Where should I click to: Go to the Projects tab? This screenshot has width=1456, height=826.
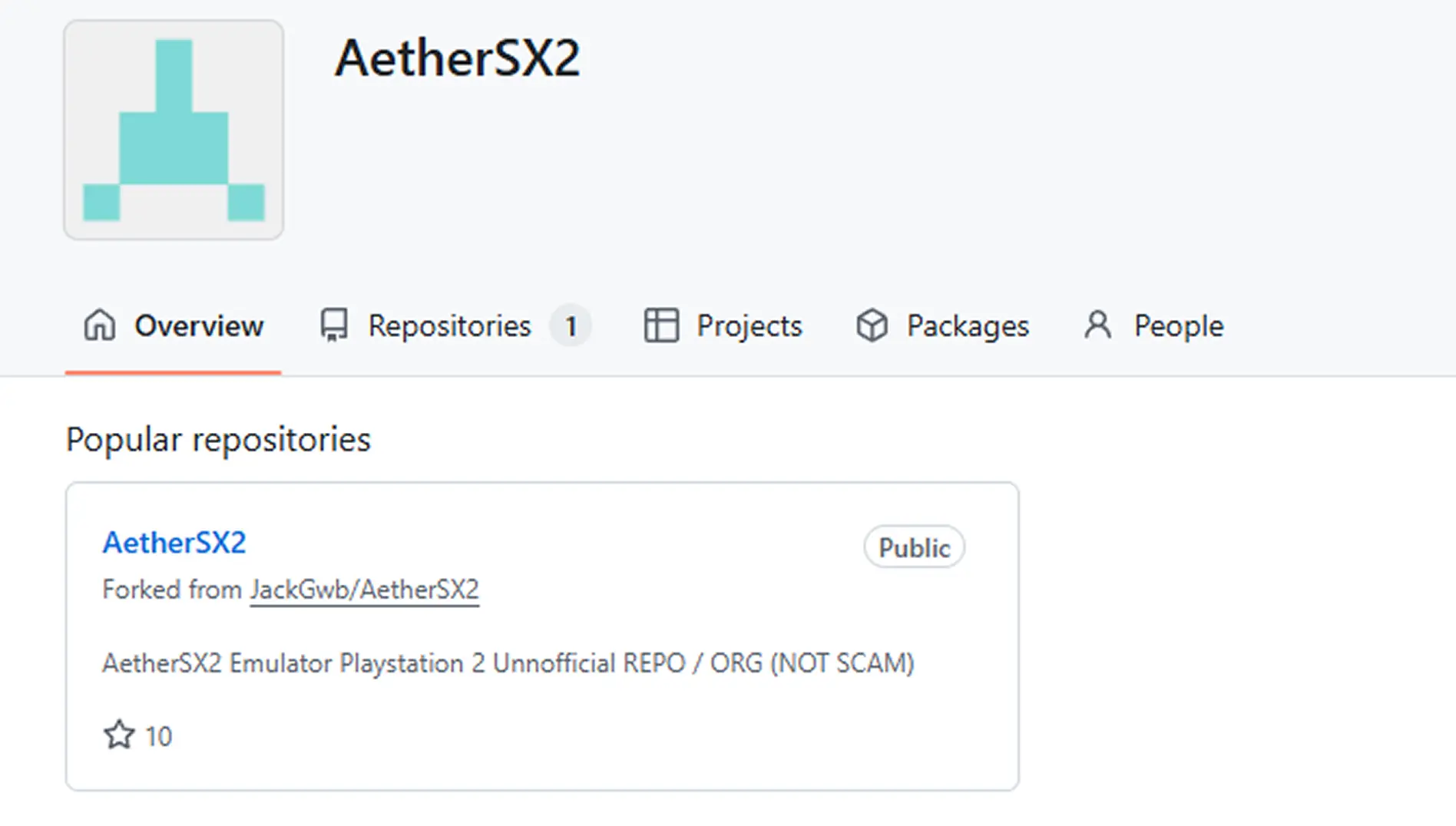[x=749, y=326]
